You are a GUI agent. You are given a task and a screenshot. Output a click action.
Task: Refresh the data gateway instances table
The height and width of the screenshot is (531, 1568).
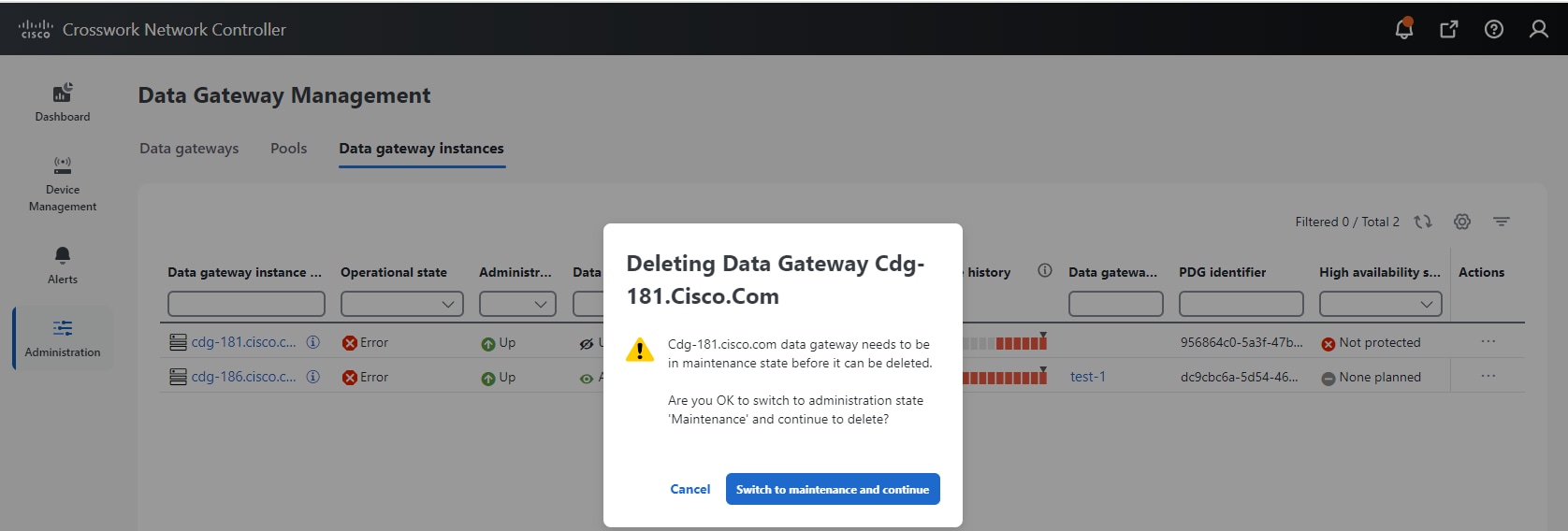[1423, 222]
